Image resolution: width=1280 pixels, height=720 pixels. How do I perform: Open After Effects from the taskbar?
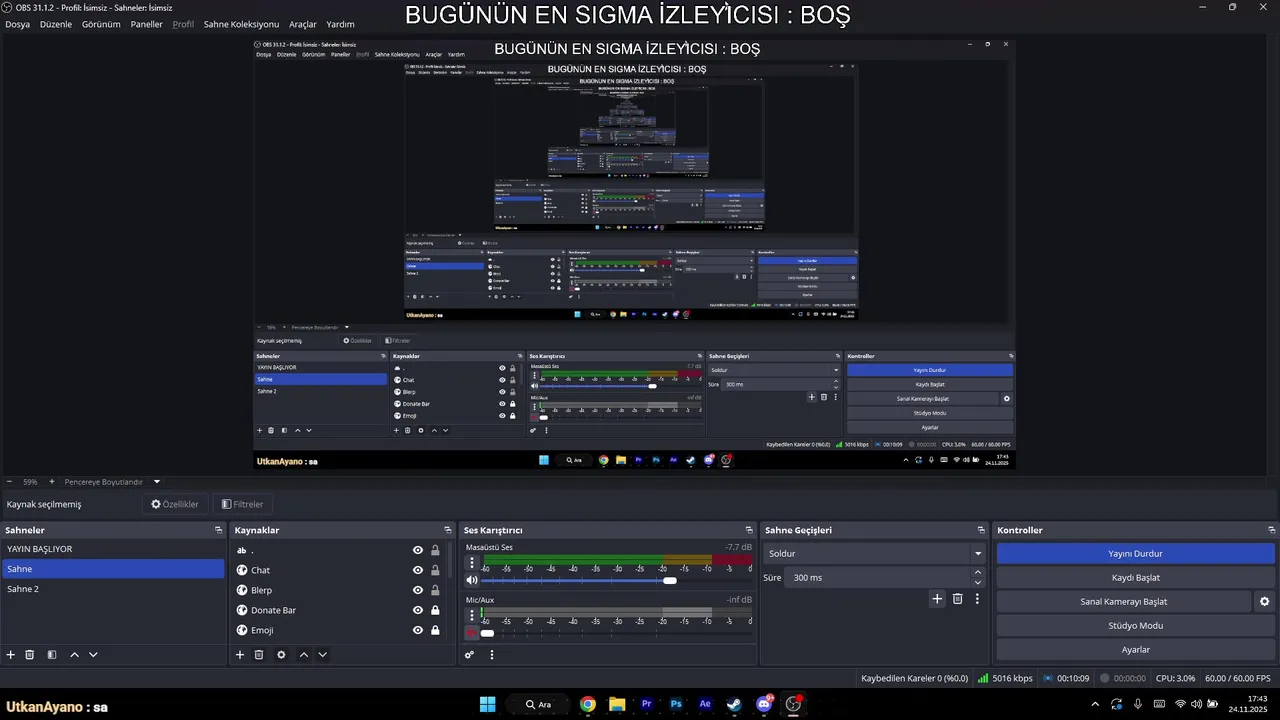(705, 704)
